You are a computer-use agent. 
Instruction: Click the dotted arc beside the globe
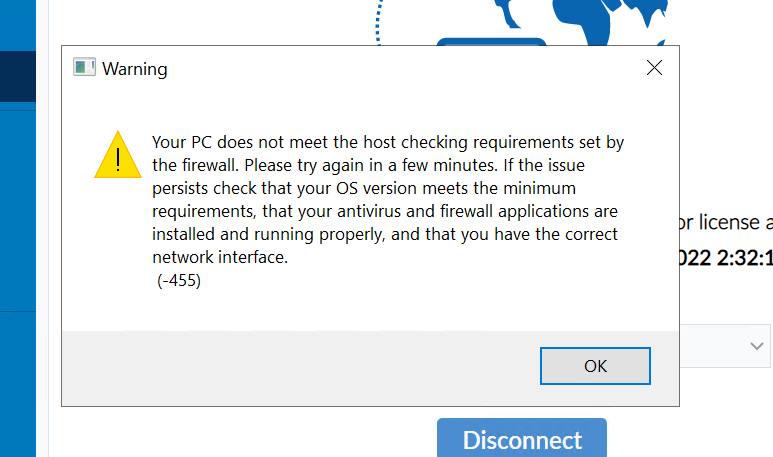(382, 22)
